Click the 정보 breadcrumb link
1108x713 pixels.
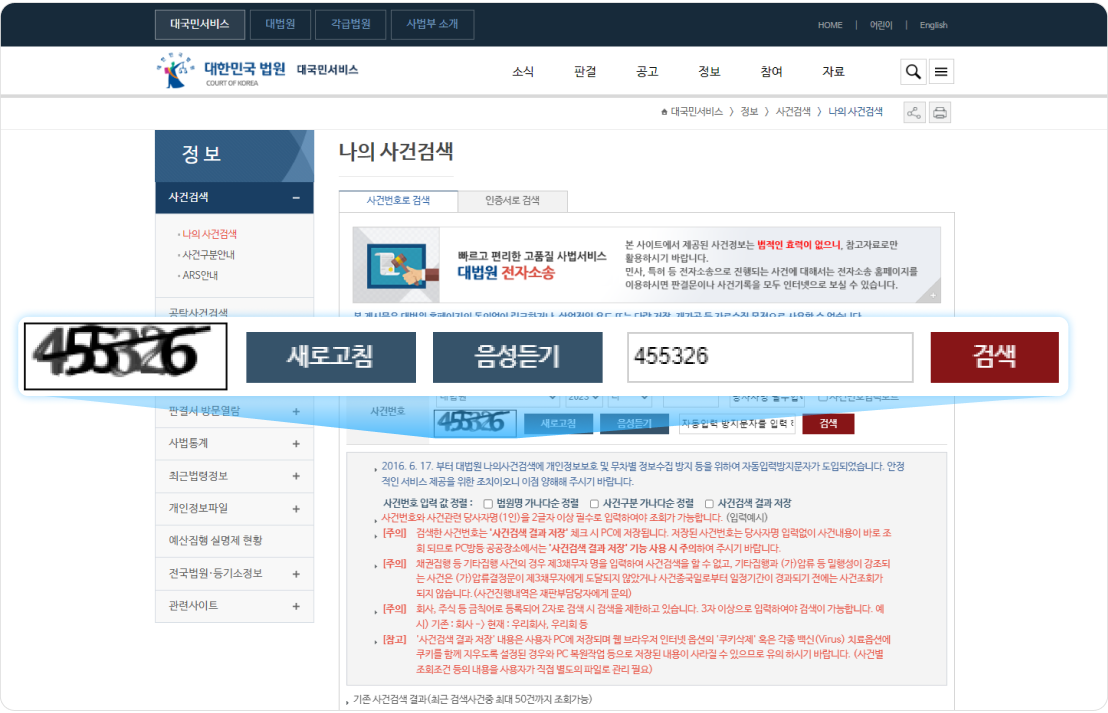click(x=749, y=112)
